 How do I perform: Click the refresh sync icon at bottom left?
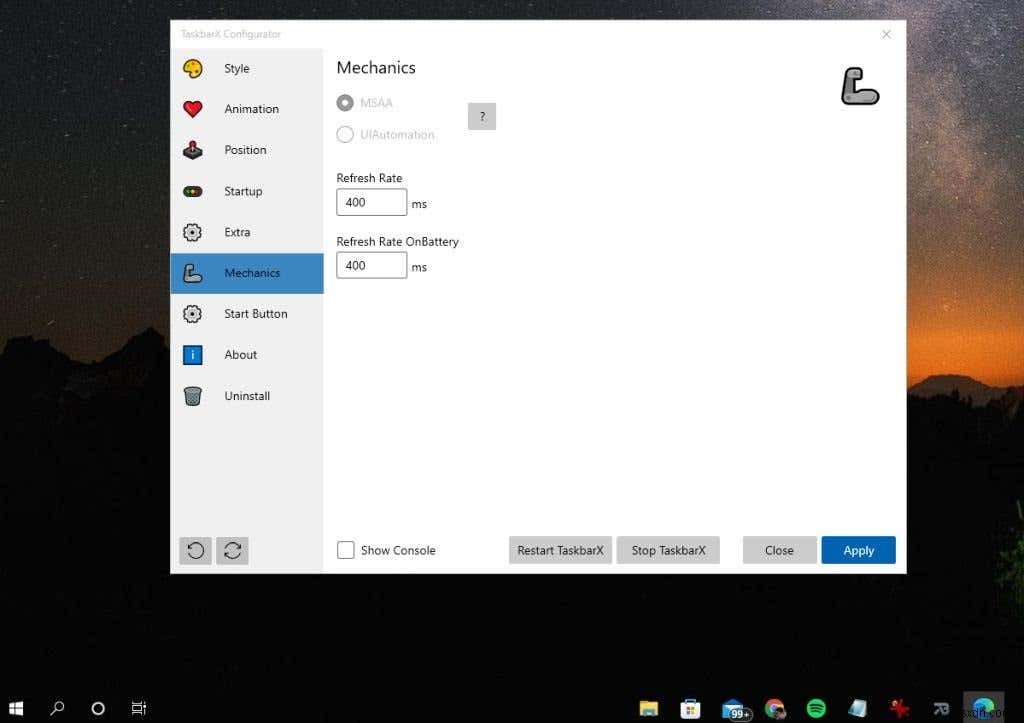coord(232,550)
